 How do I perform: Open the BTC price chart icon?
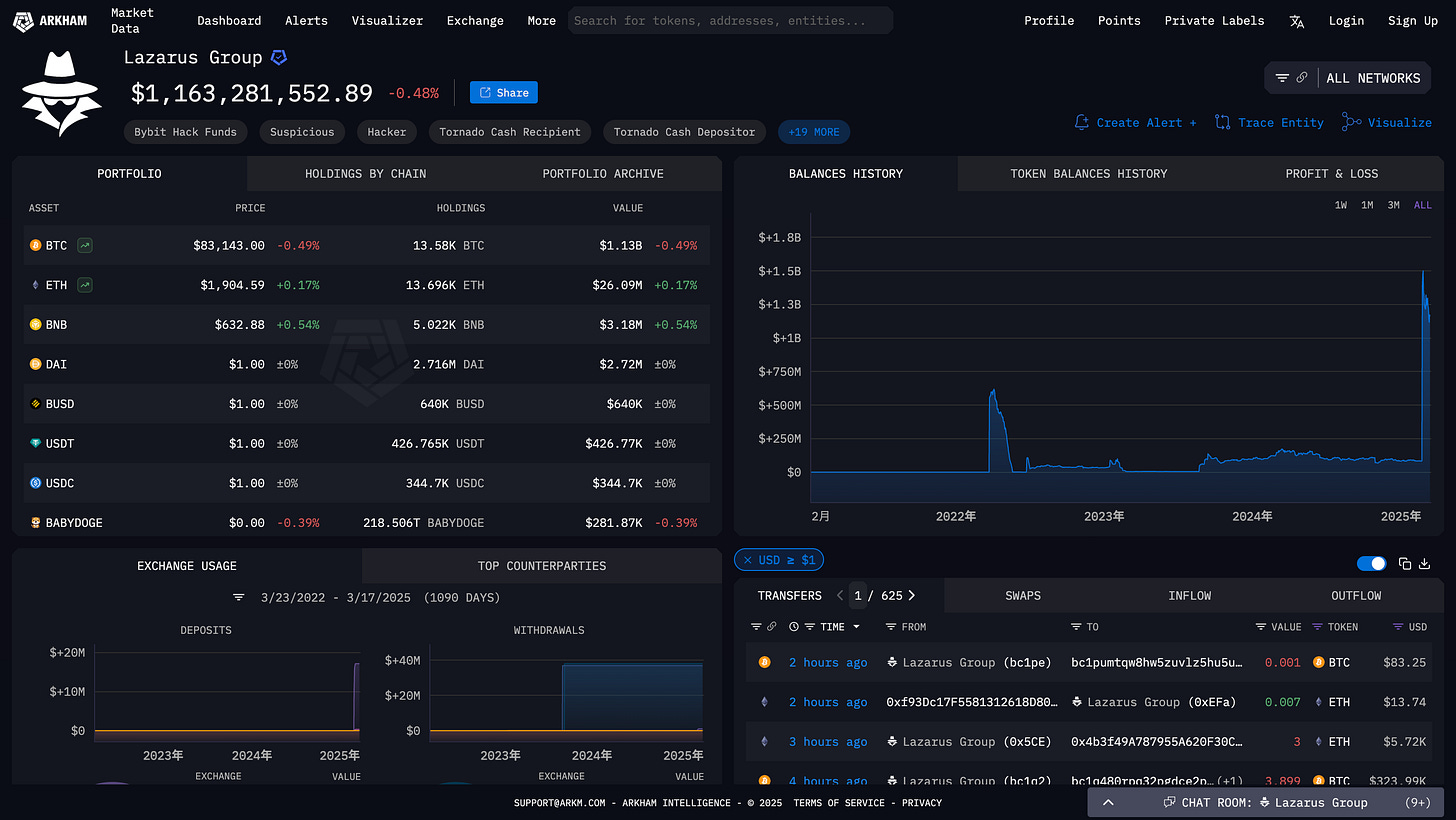pyautogui.click(x=85, y=245)
